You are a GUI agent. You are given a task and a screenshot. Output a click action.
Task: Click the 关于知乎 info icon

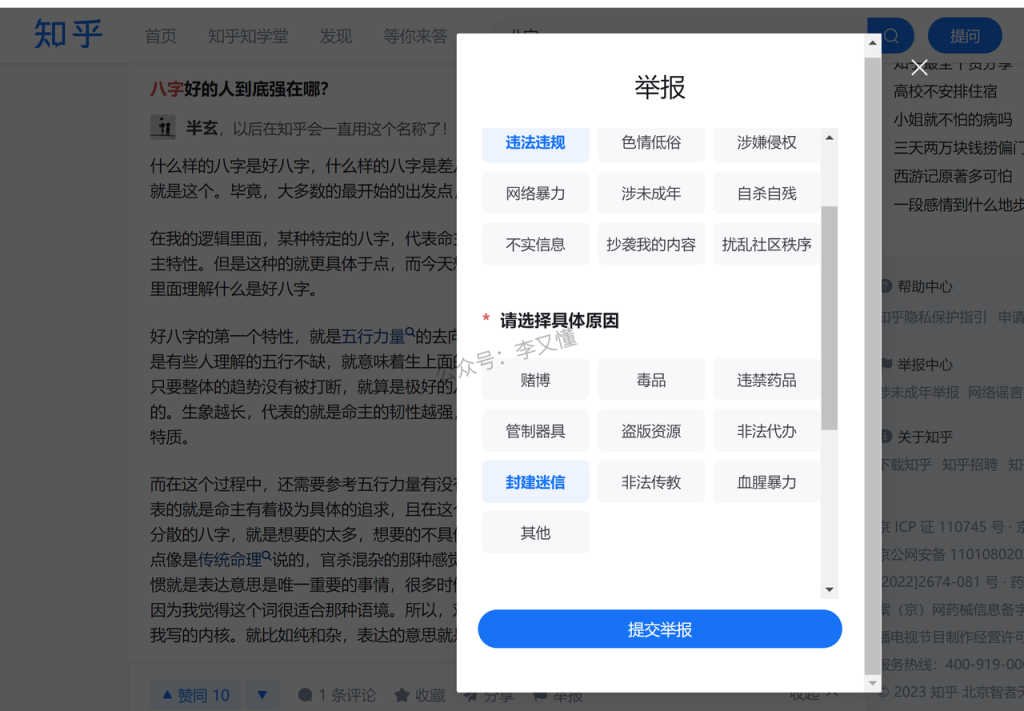coord(886,436)
